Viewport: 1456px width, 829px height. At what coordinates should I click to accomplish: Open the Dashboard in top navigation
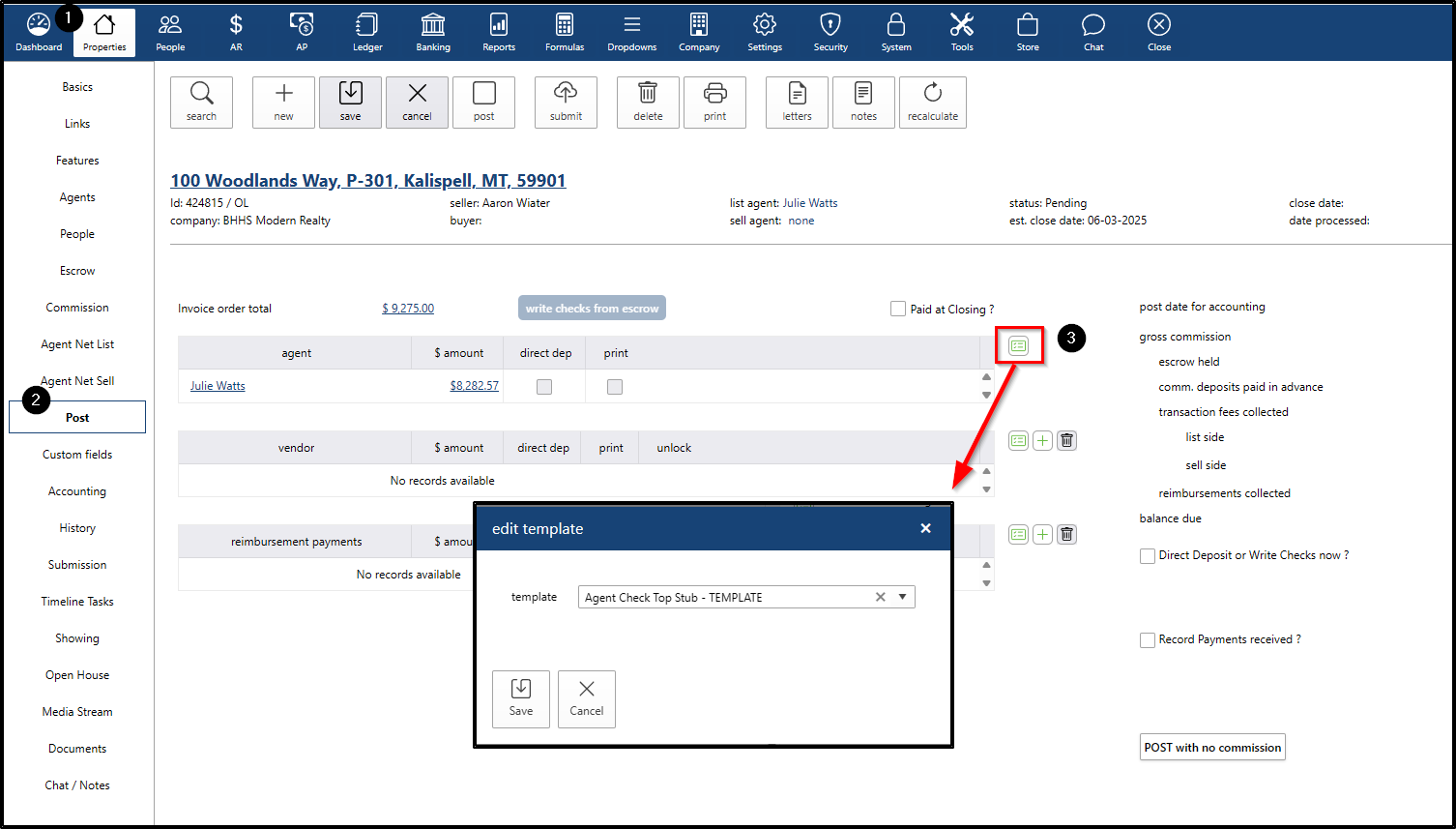39,33
